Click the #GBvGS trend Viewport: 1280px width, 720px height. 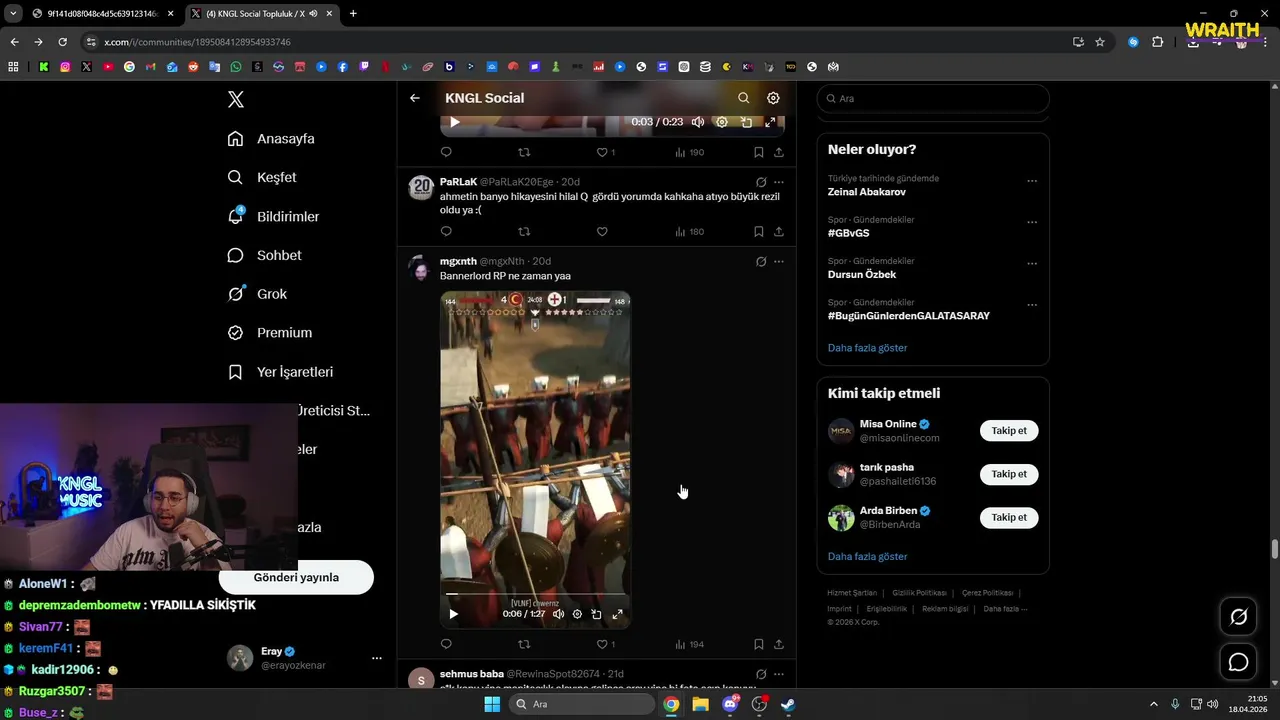click(x=848, y=233)
